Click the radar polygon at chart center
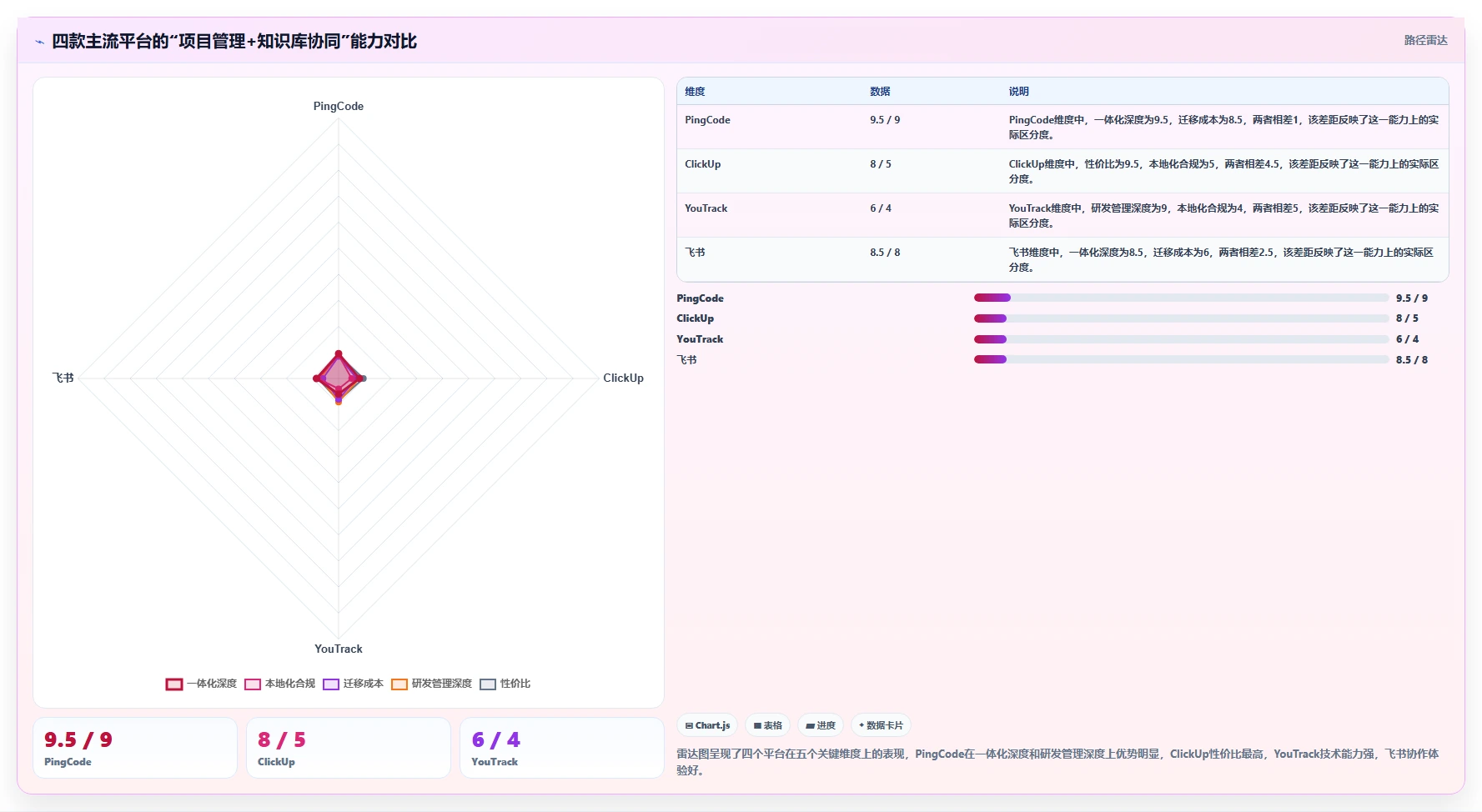 [339, 378]
